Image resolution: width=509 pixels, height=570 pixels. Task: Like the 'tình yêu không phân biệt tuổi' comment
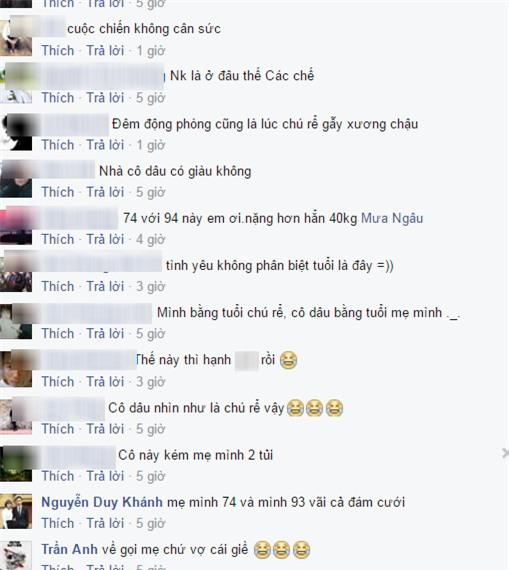[x=58, y=286]
